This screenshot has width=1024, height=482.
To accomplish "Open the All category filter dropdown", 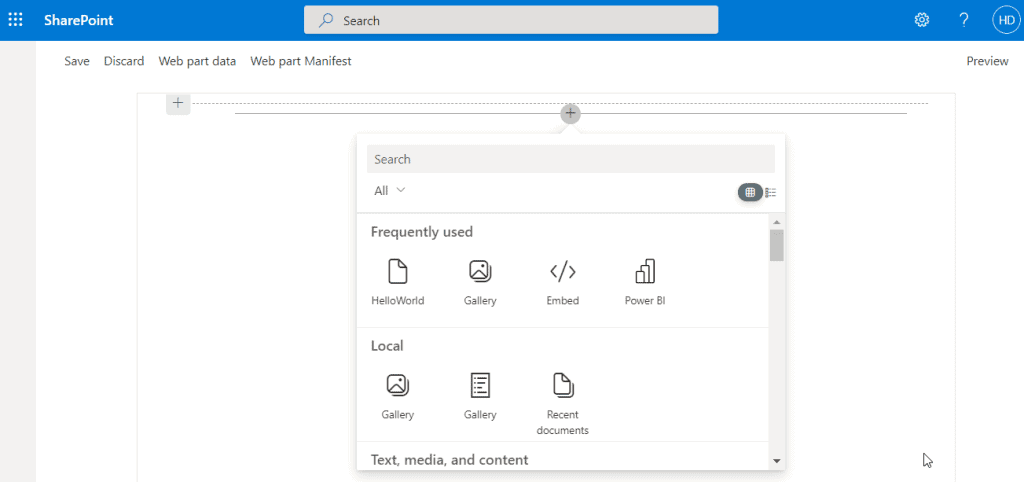I will tap(390, 191).
